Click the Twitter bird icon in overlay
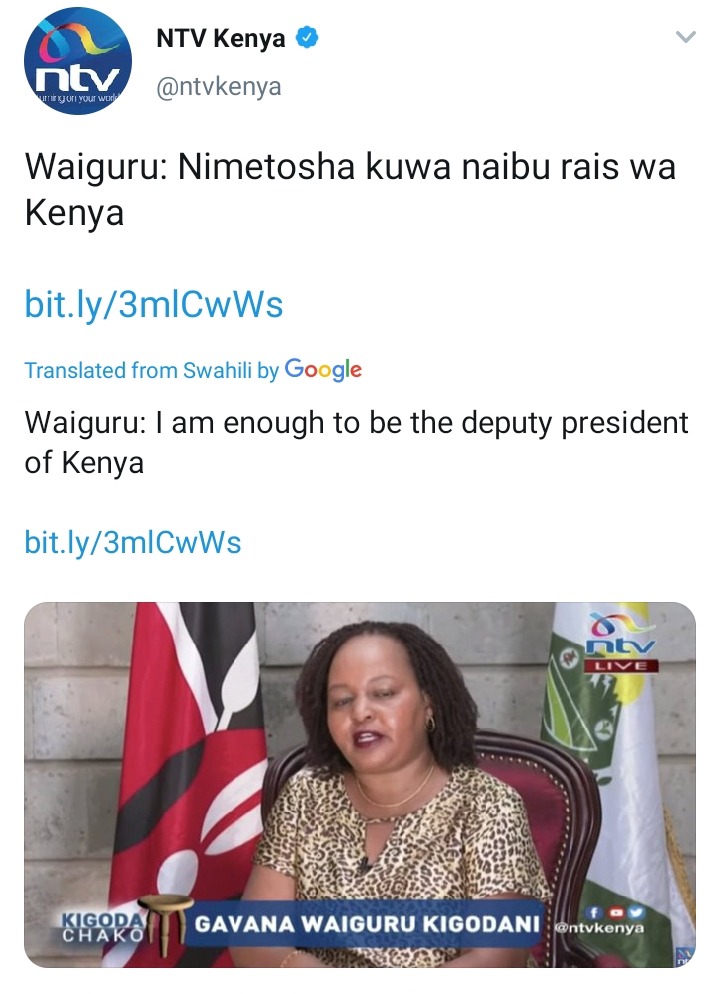Screen dimensions: 720x994 [x=636, y=913]
